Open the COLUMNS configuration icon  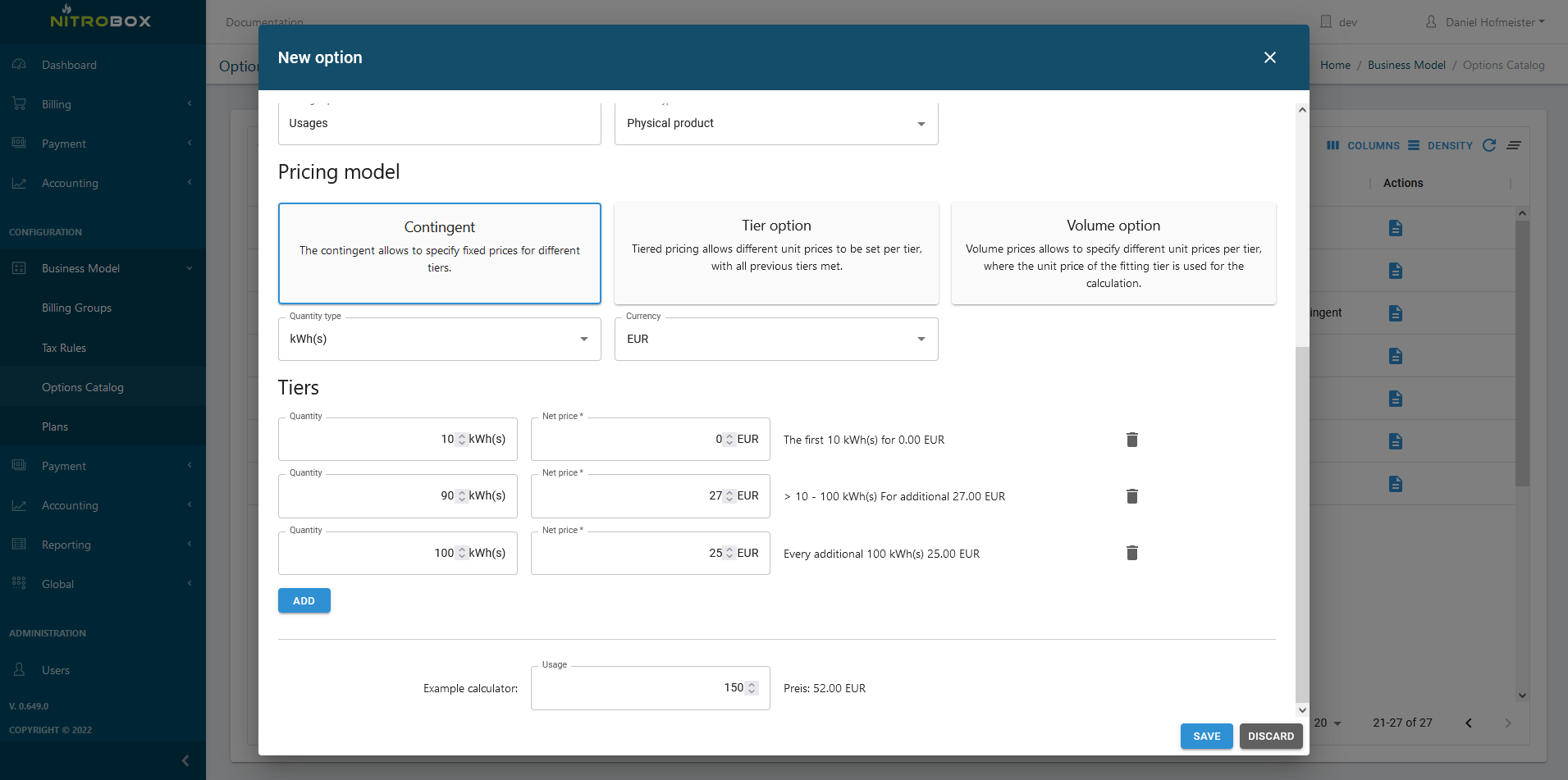(x=1335, y=145)
